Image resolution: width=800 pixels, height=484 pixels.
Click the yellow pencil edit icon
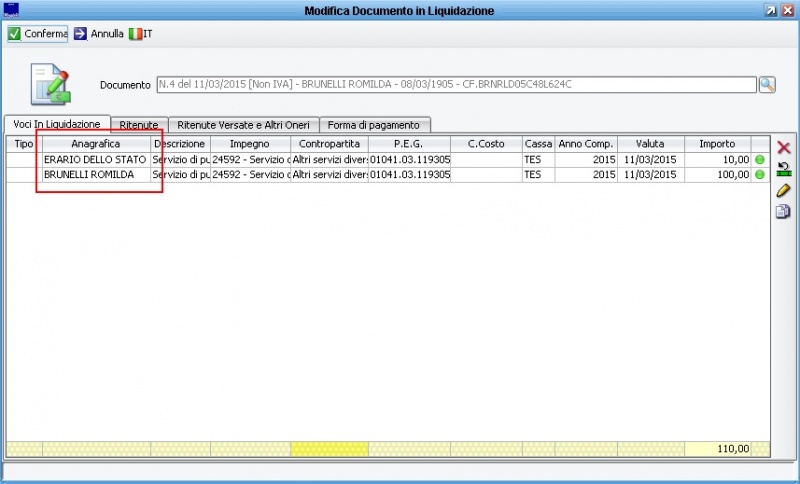[x=784, y=190]
